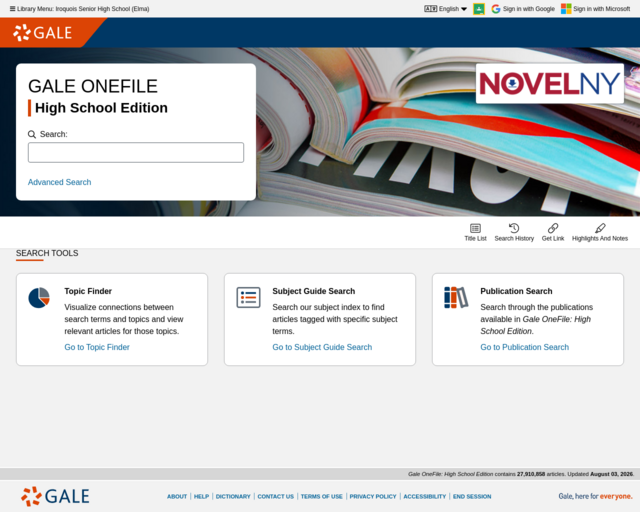This screenshot has height=512, width=640.
Task: Click the Gale logo in the footer
Action: pyautogui.click(x=55, y=496)
